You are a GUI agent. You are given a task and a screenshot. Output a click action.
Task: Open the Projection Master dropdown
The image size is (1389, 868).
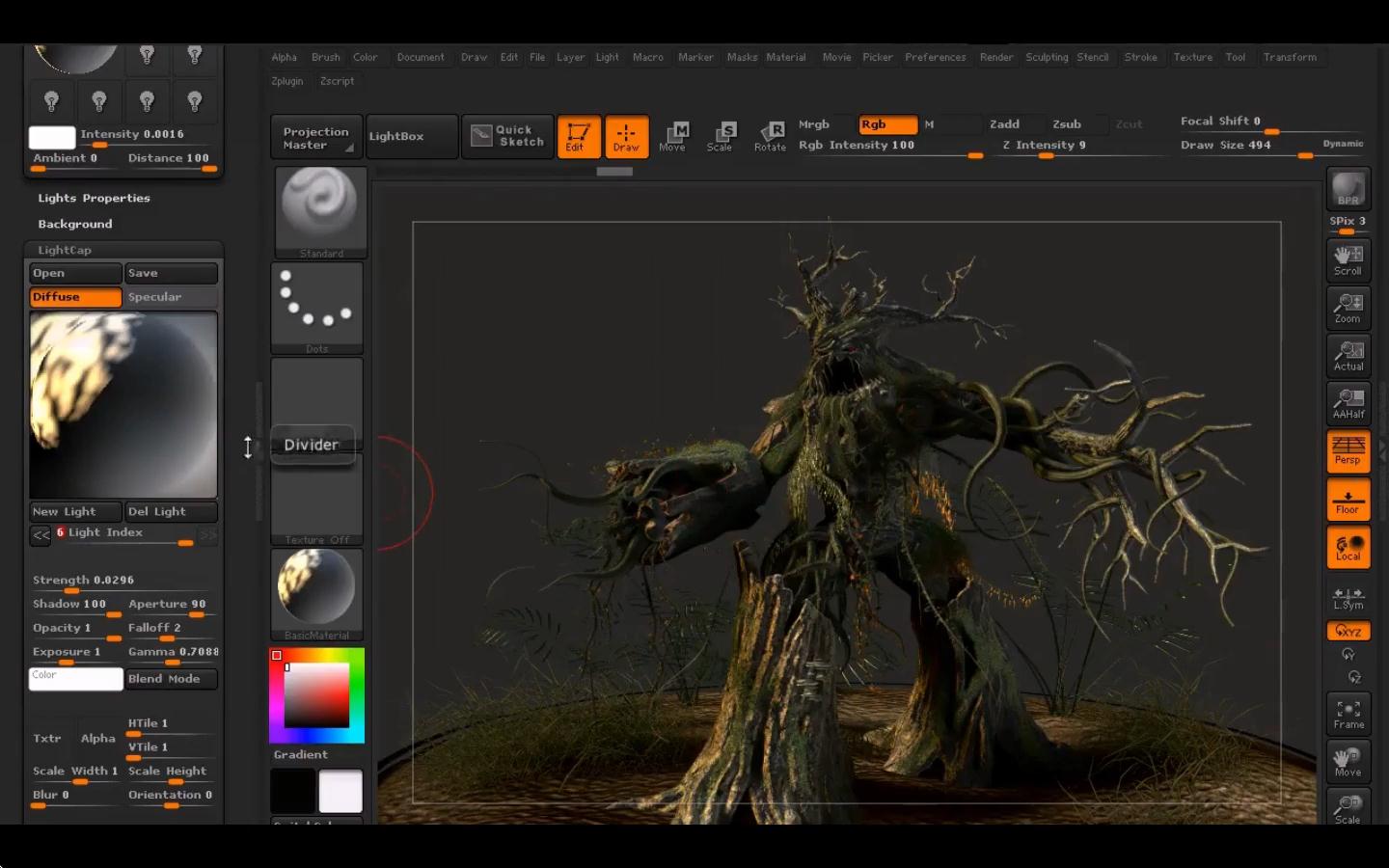point(316,137)
